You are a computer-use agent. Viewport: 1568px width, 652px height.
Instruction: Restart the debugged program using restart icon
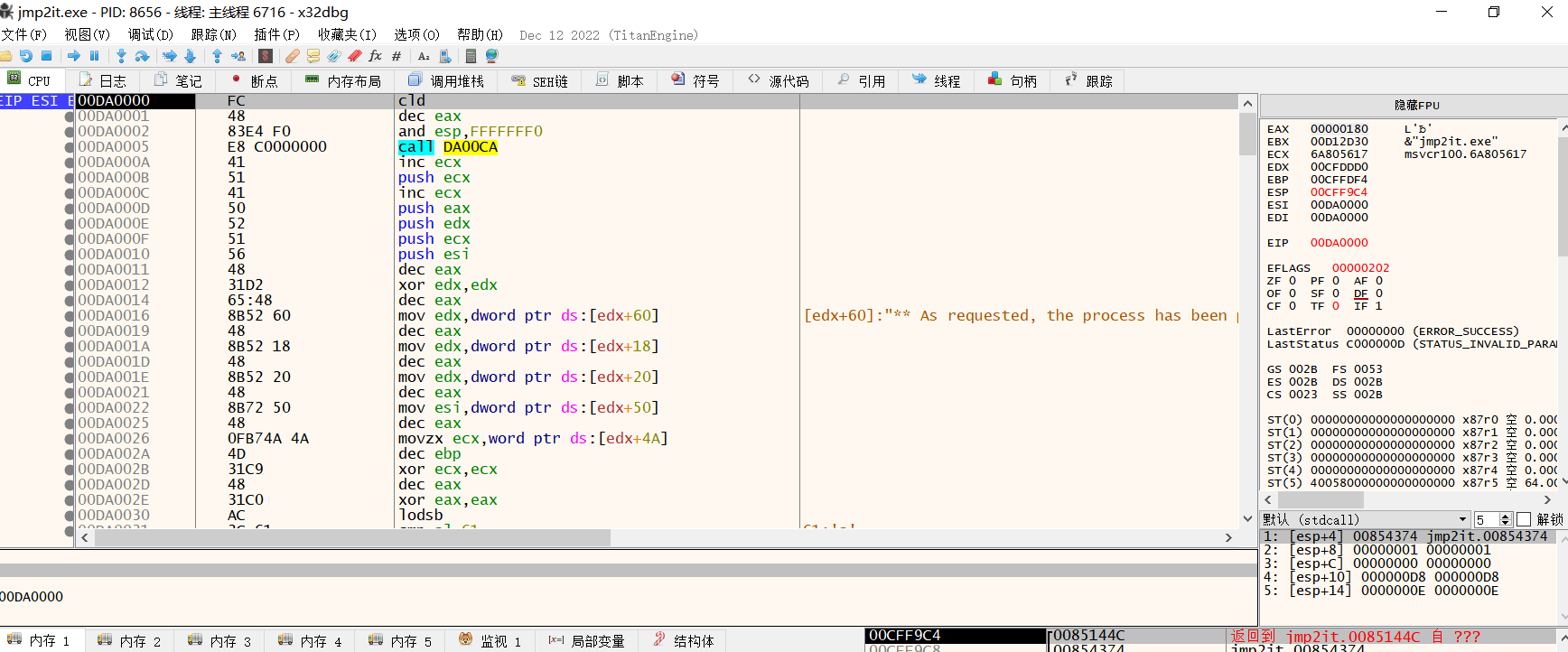(x=26, y=56)
